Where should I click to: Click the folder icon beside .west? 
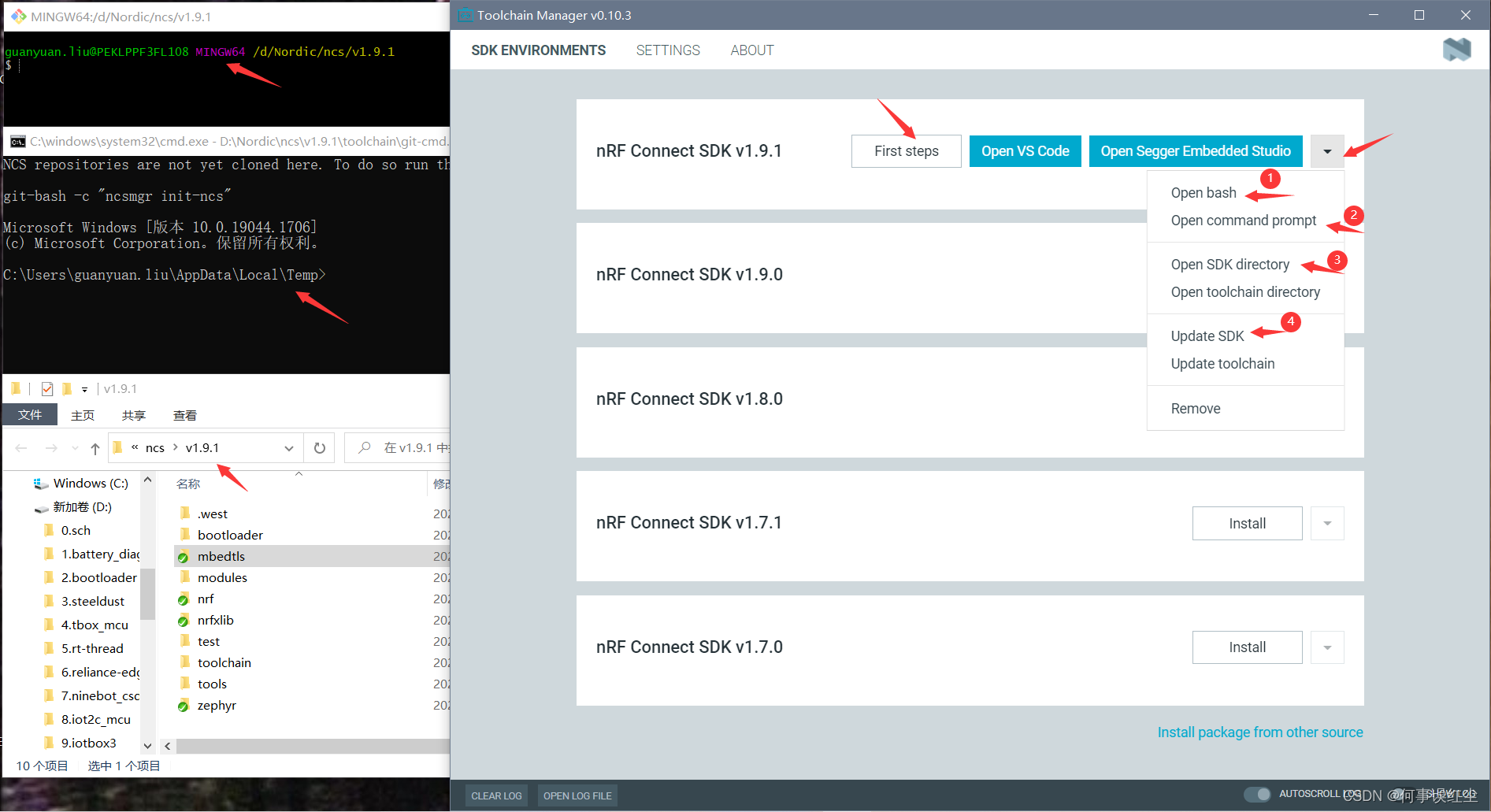click(x=185, y=514)
